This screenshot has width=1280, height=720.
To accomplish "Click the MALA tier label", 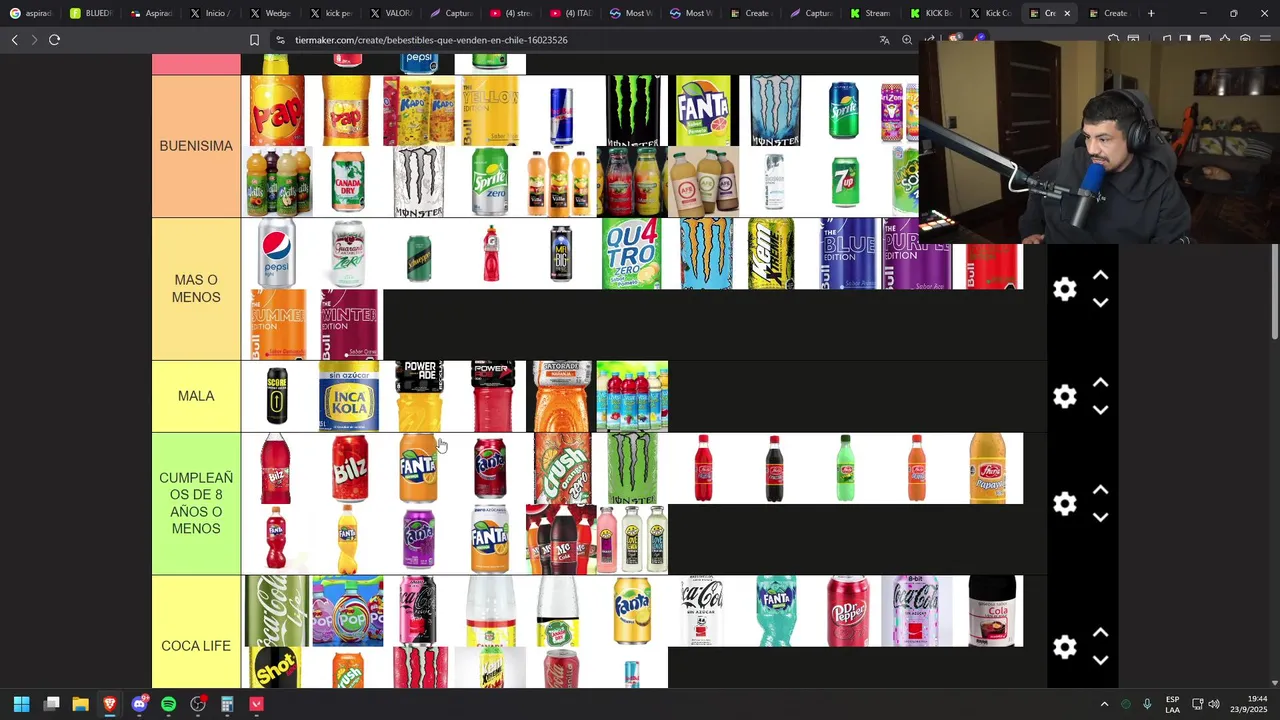I will 196,396.
